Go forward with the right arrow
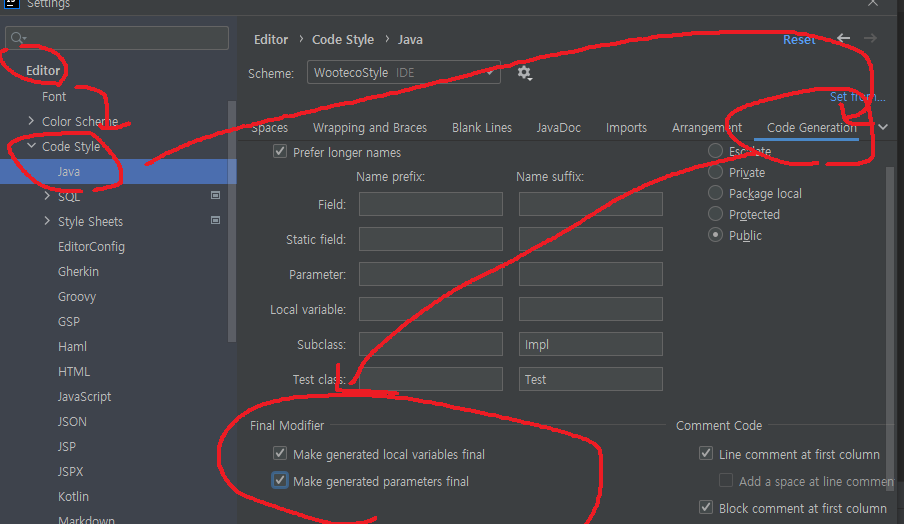 tap(871, 39)
